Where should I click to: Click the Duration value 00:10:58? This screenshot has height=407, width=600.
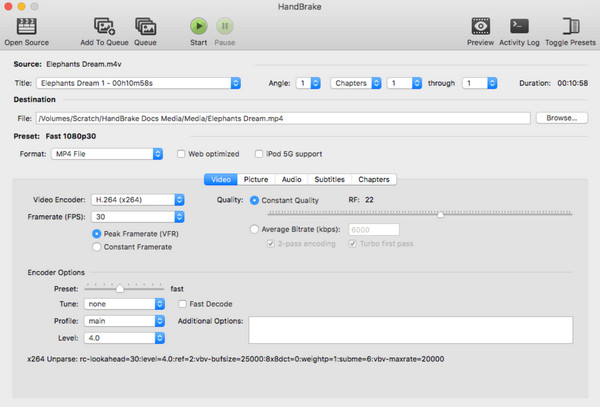tap(572, 83)
